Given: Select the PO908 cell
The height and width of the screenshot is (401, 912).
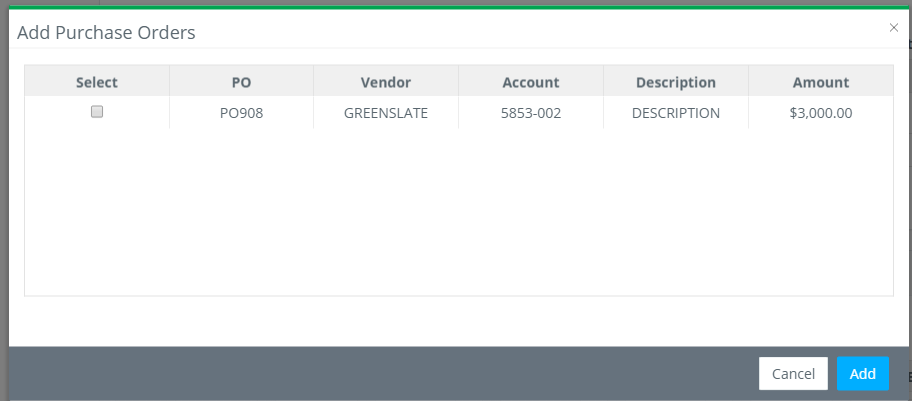Looking at the screenshot, I should (241, 113).
